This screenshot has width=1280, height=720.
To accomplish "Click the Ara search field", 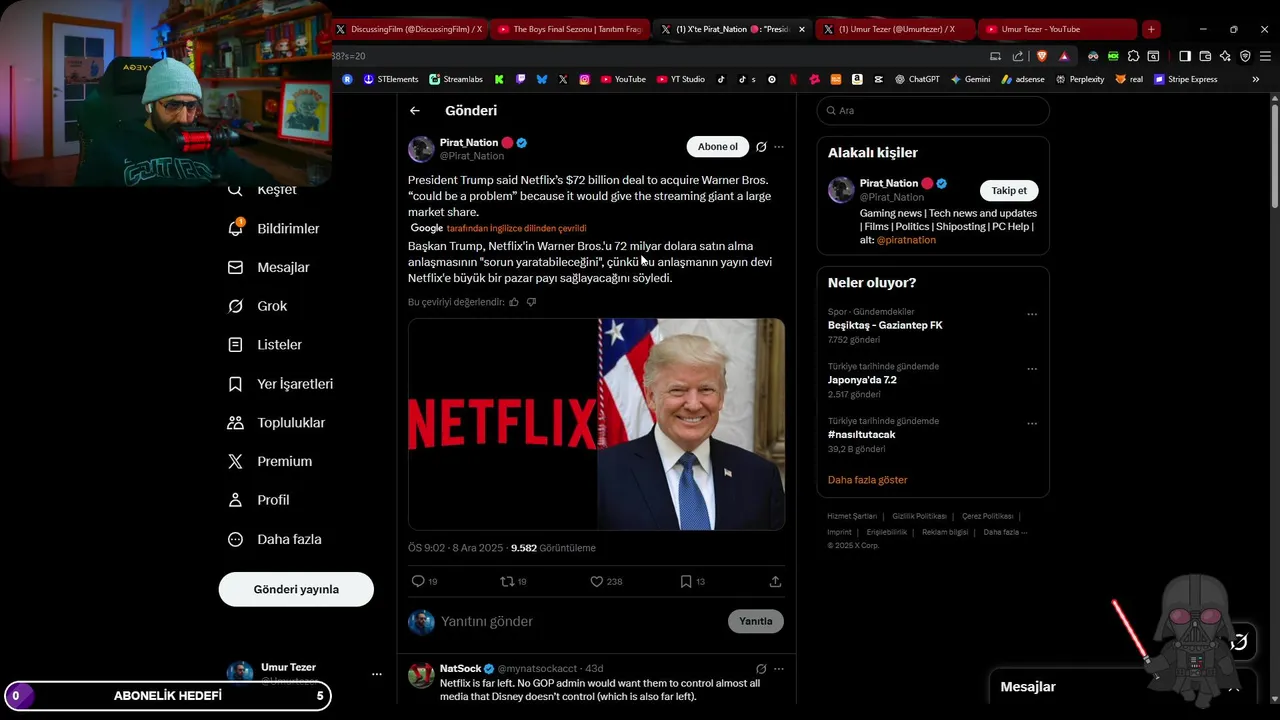I will point(933,111).
